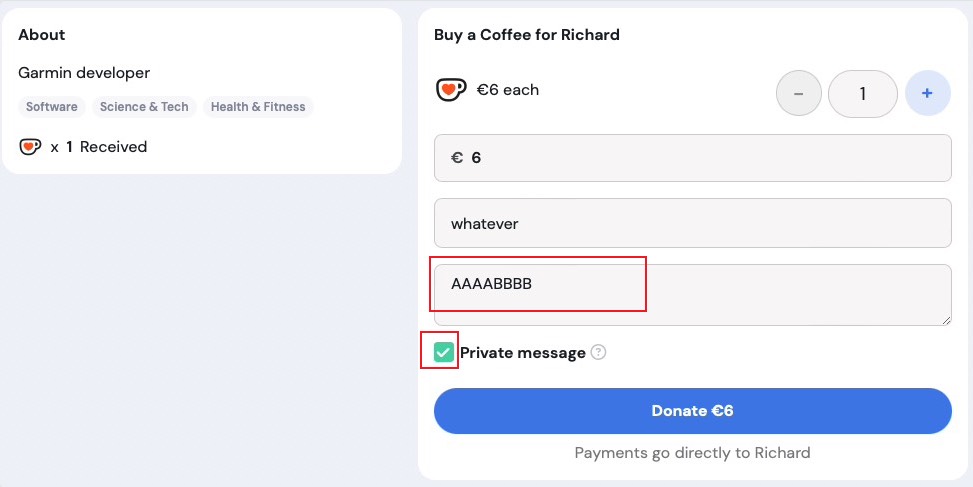This screenshot has height=487, width=973.
Task: Decrease coffee quantity with minus button
Action: click(x=799, y=94)
